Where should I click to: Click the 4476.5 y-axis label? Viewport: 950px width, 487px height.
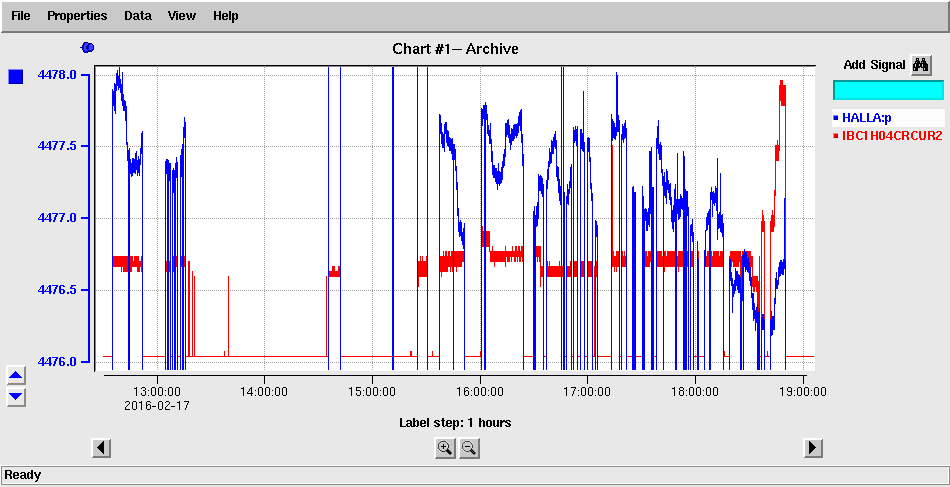point(57,290)
